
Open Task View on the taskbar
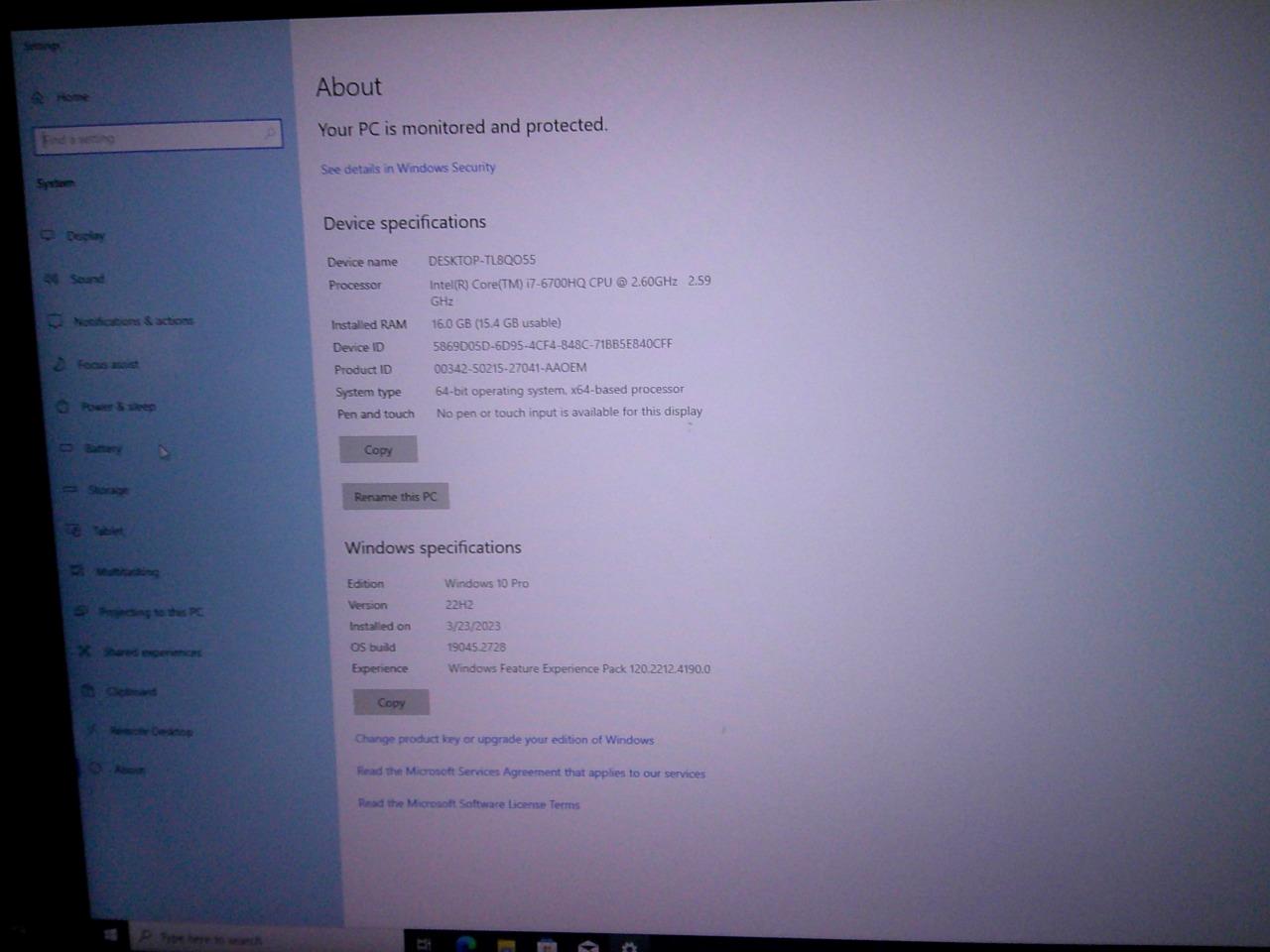click(x=424, y=943)
